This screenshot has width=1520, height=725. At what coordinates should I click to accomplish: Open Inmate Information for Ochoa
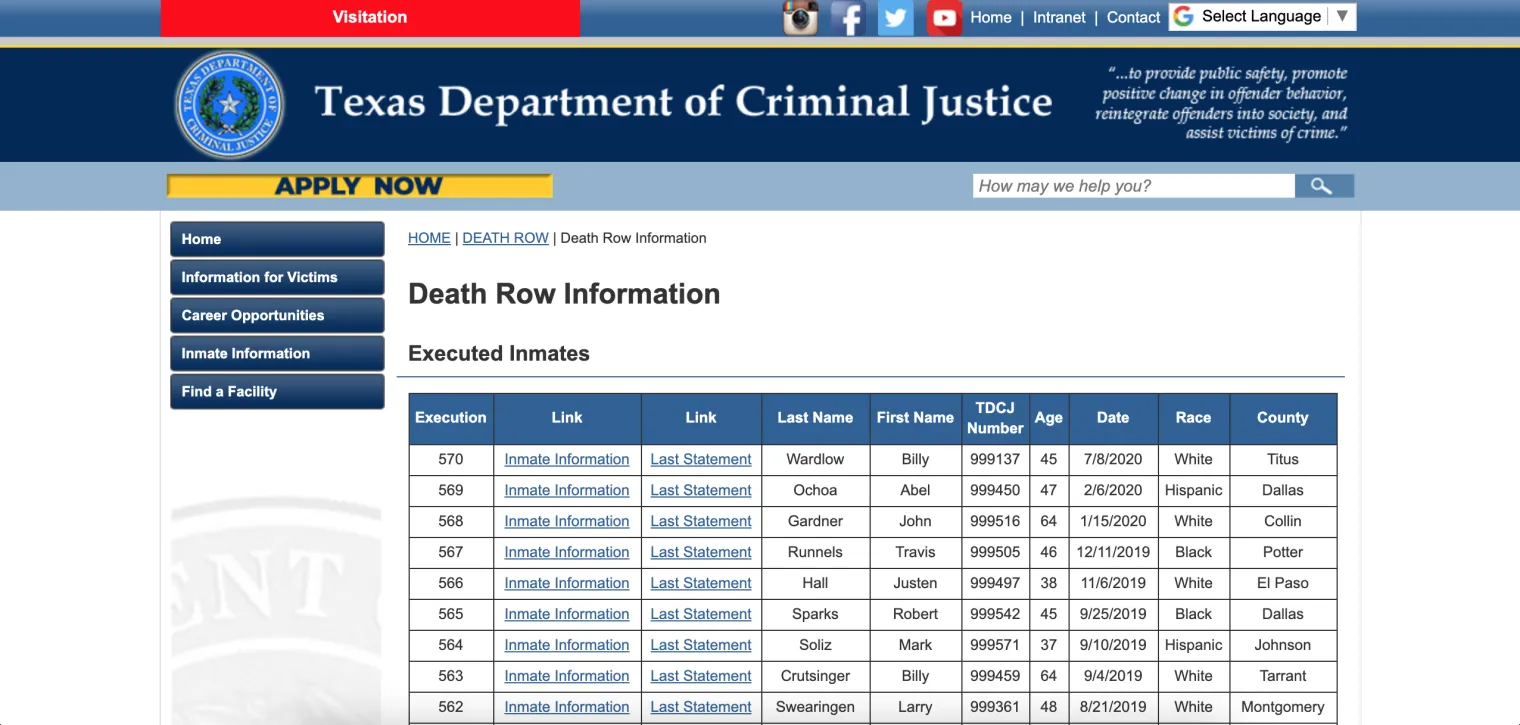click(567, 490)
